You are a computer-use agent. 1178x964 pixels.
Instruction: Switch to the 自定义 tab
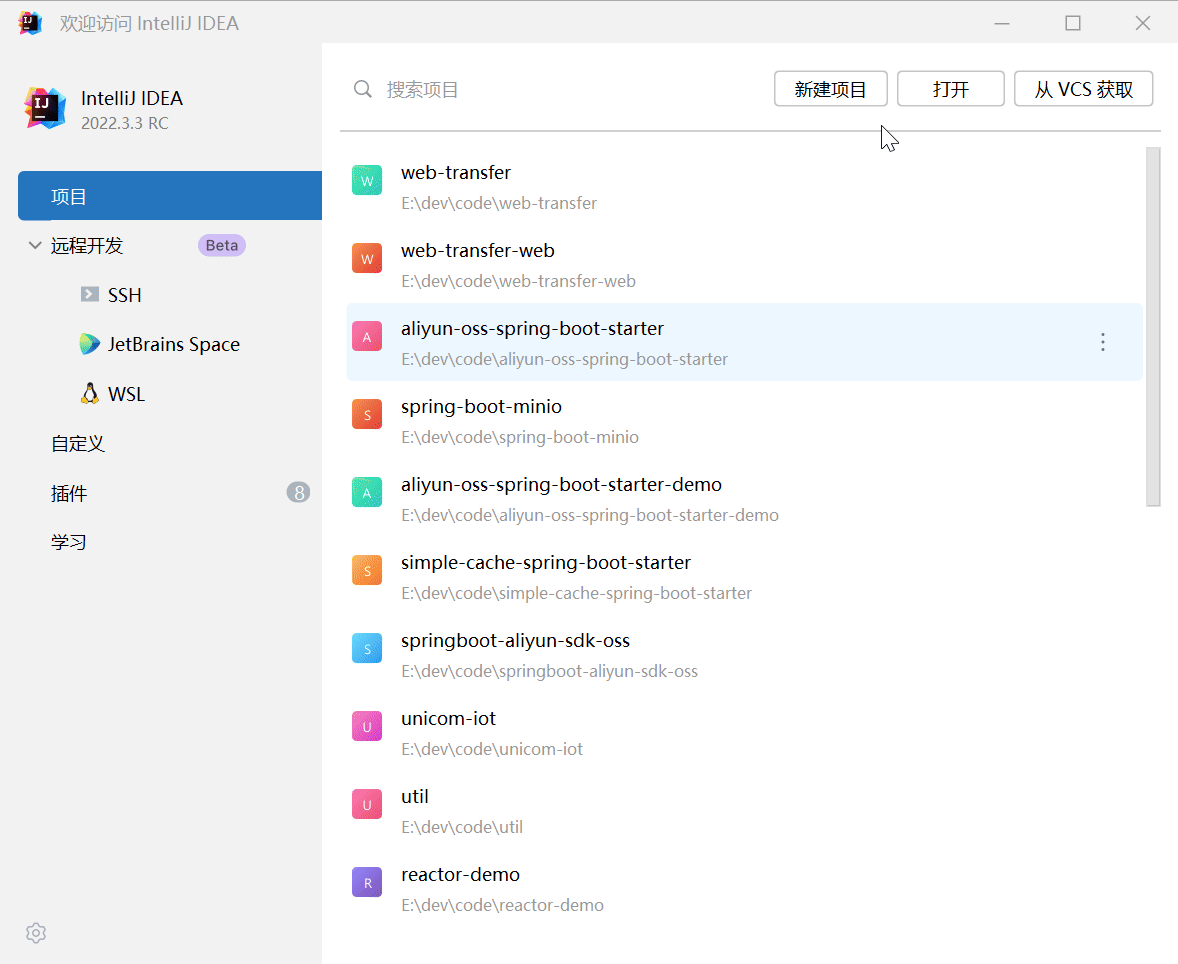[x=77, y=443]
